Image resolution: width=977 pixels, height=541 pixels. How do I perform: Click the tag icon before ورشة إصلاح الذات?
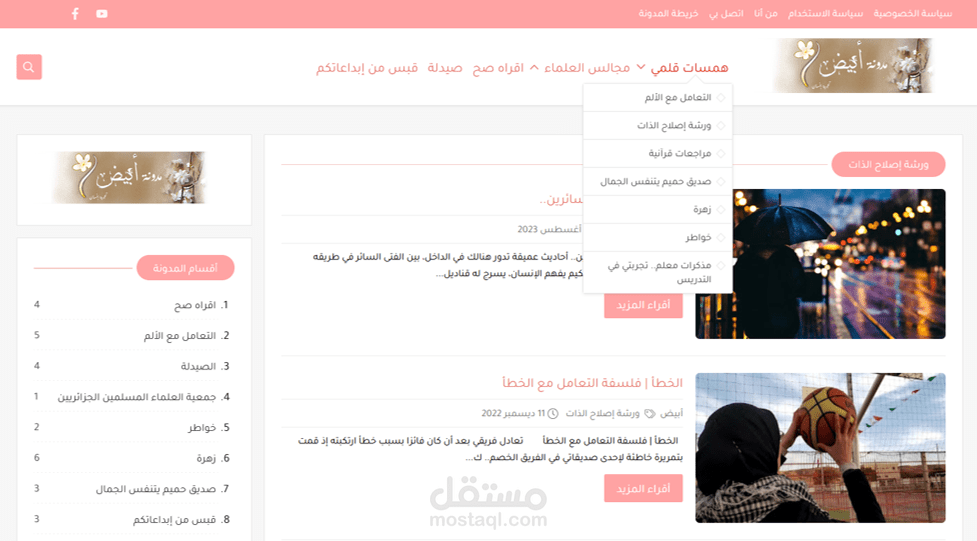click(650, 413)
